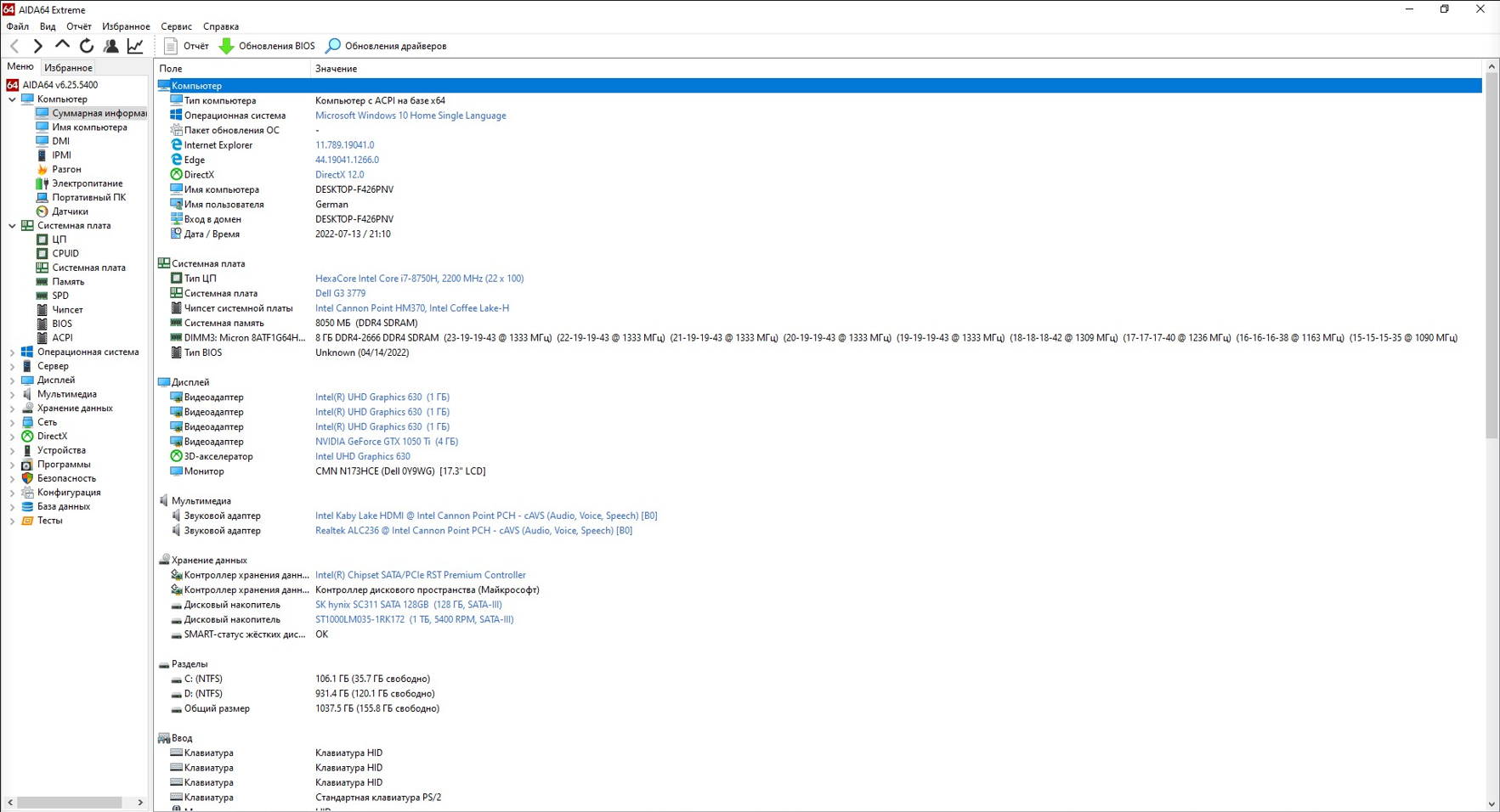Click the Отчёт toolbar button
The height and width of the screenshot is (812, 1500).
[186, 46]
